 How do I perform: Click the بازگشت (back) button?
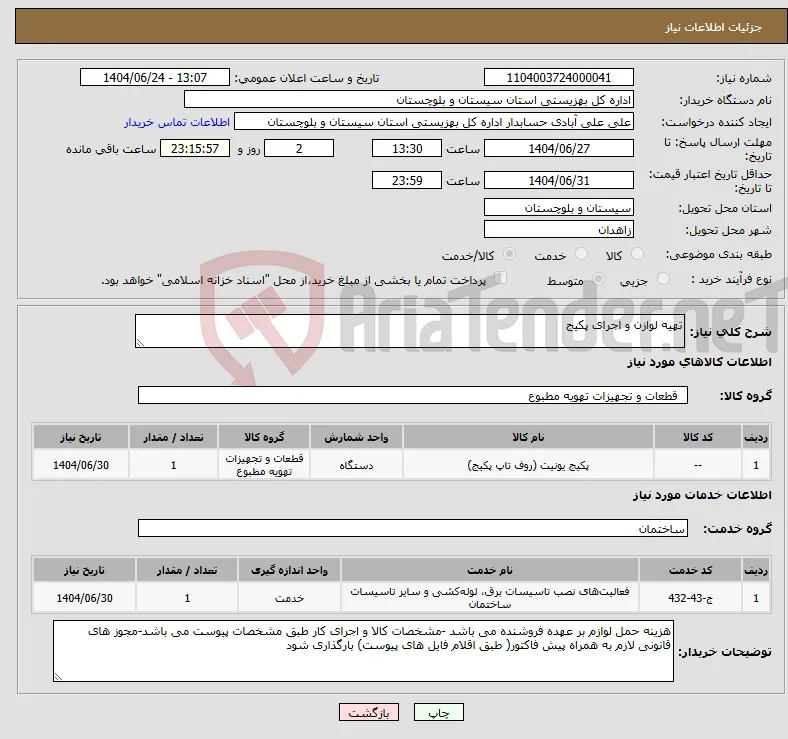click(369, 712)
